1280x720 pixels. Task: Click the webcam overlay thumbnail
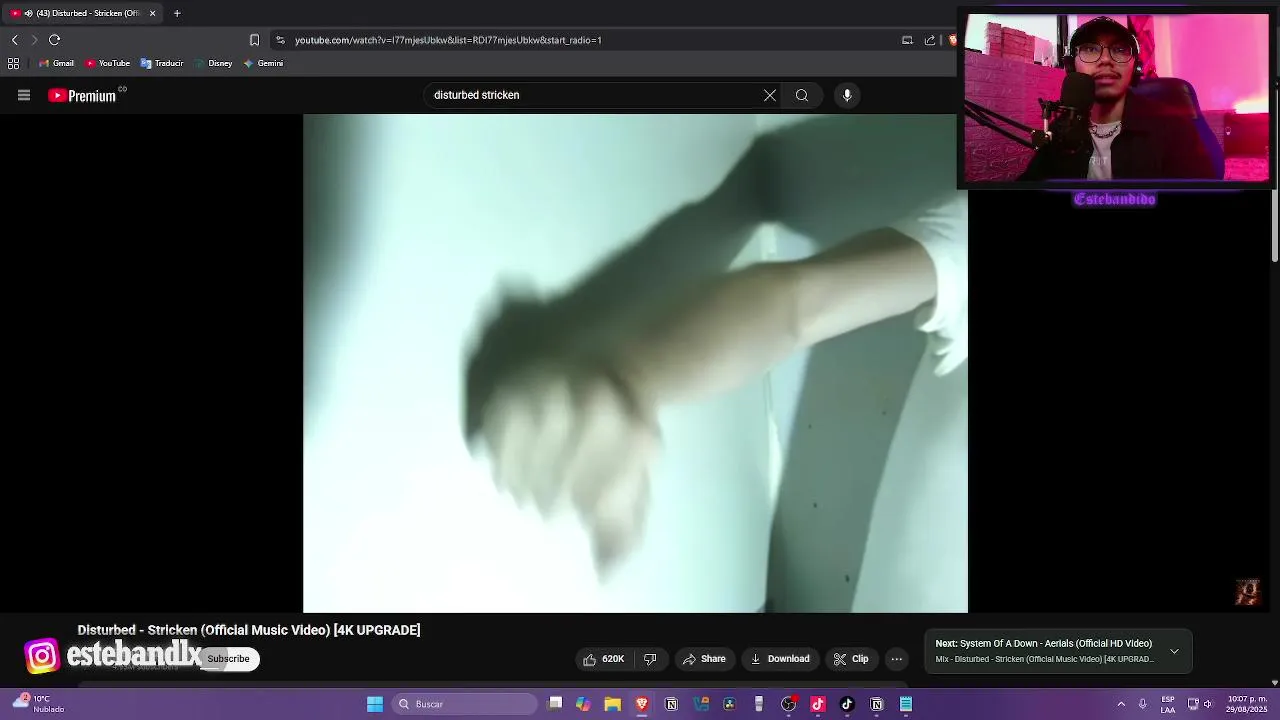point(1117,97)
